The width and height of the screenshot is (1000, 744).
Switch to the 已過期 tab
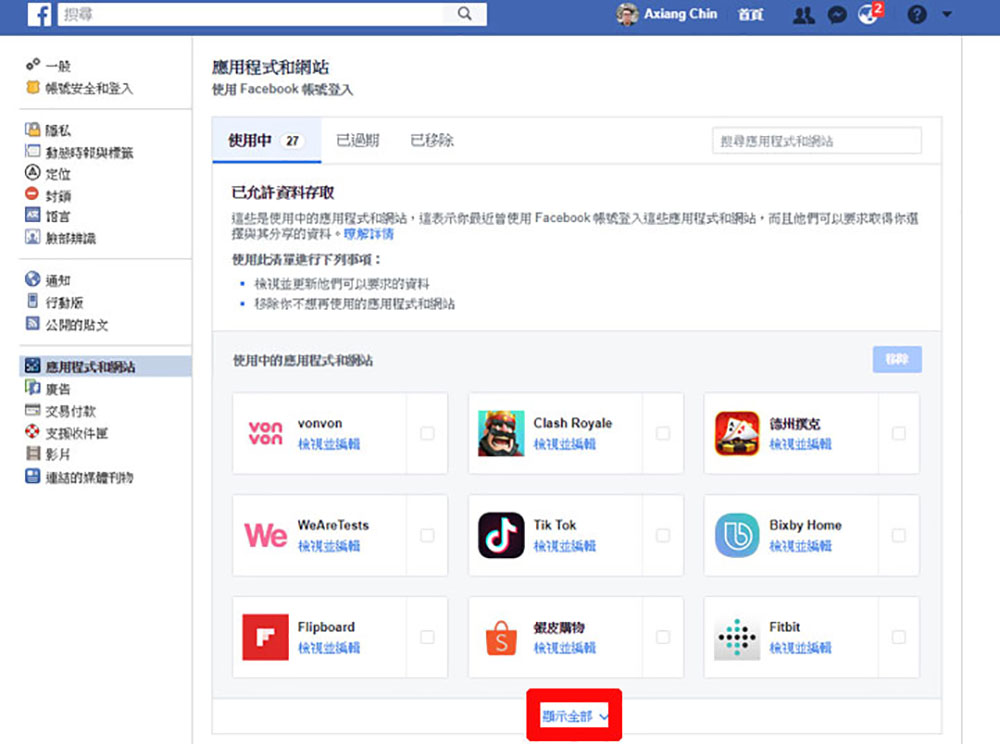point(358,140)
